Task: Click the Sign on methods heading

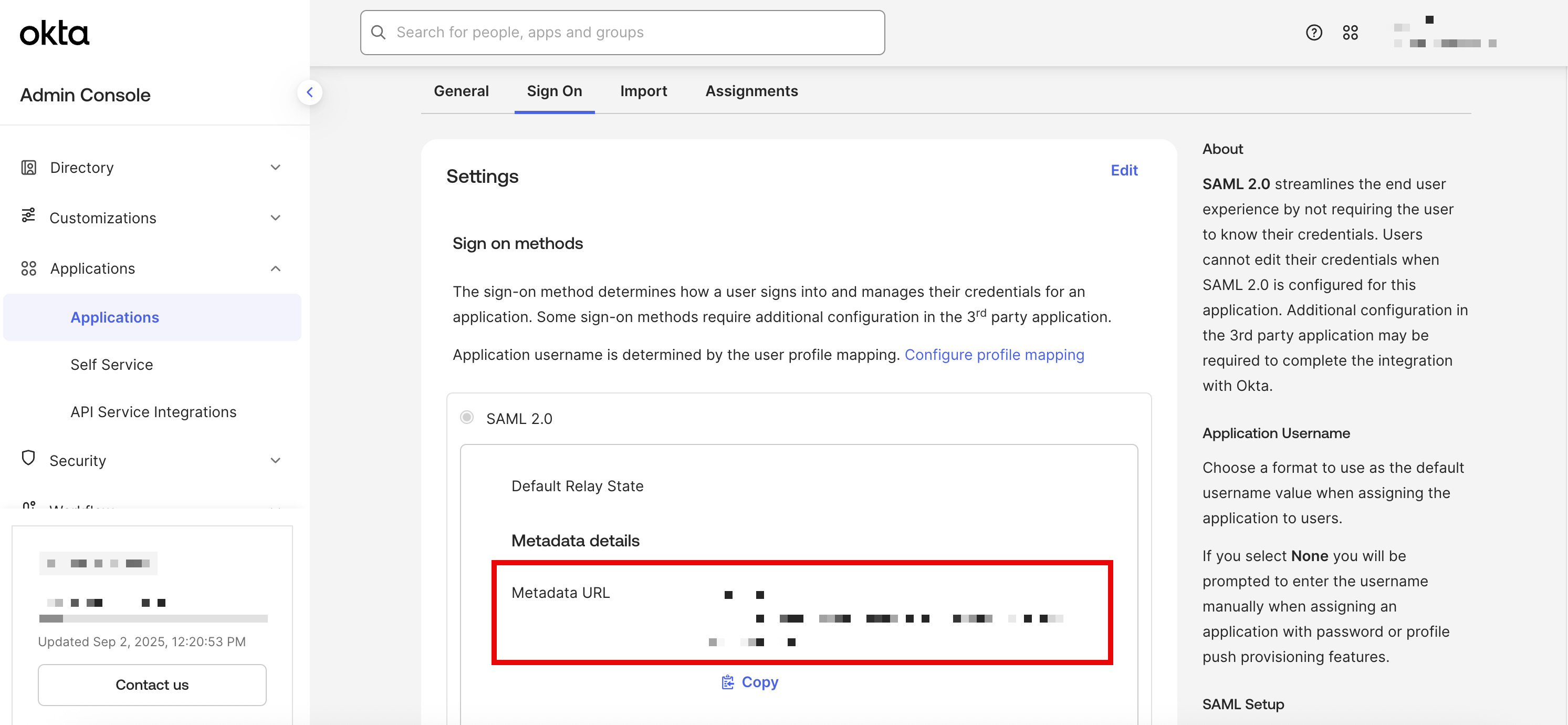Action: 517,243
